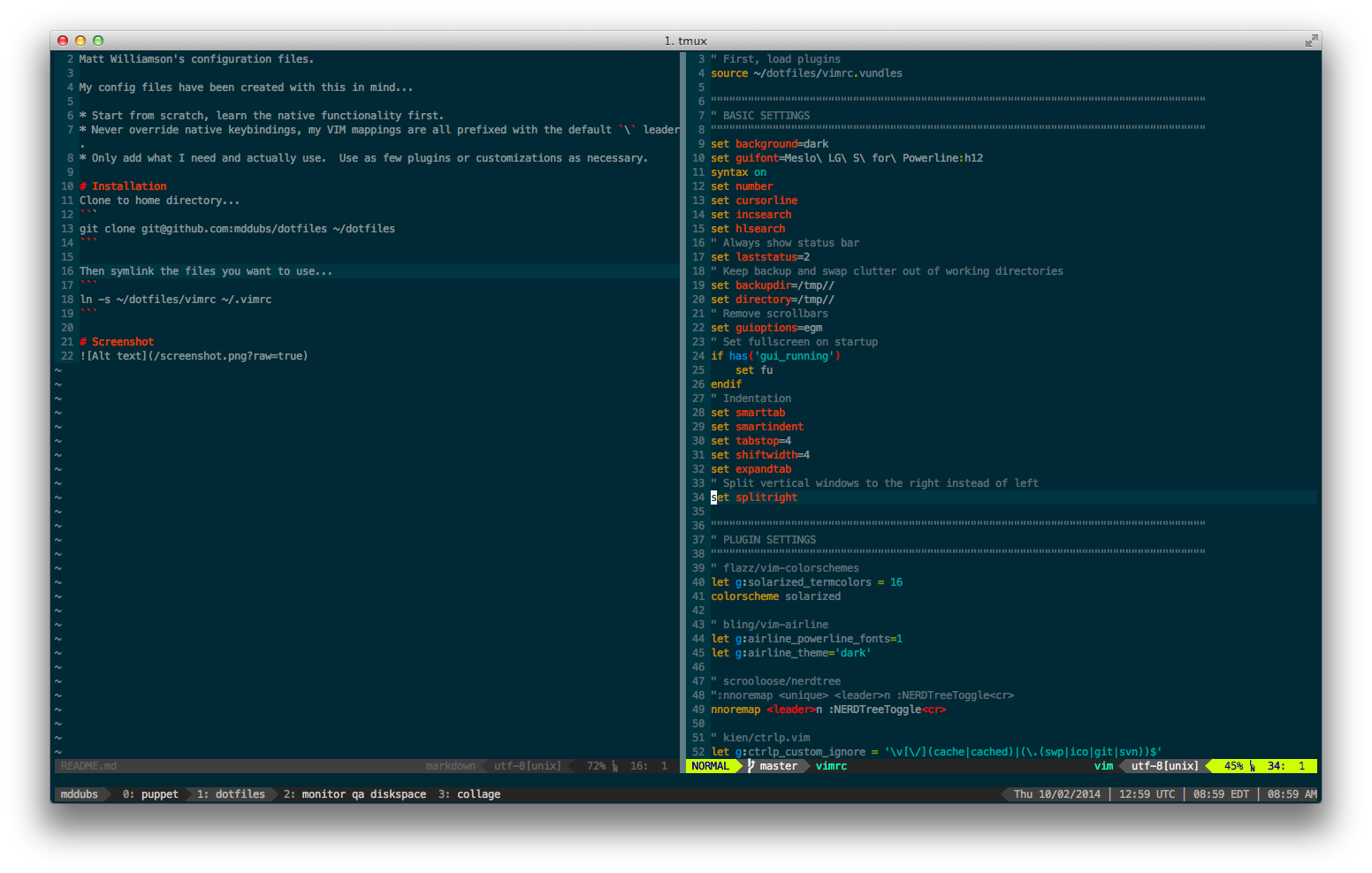
Task: Click the mddubs session name in tmux bar
Action: [x=79, y=794]
